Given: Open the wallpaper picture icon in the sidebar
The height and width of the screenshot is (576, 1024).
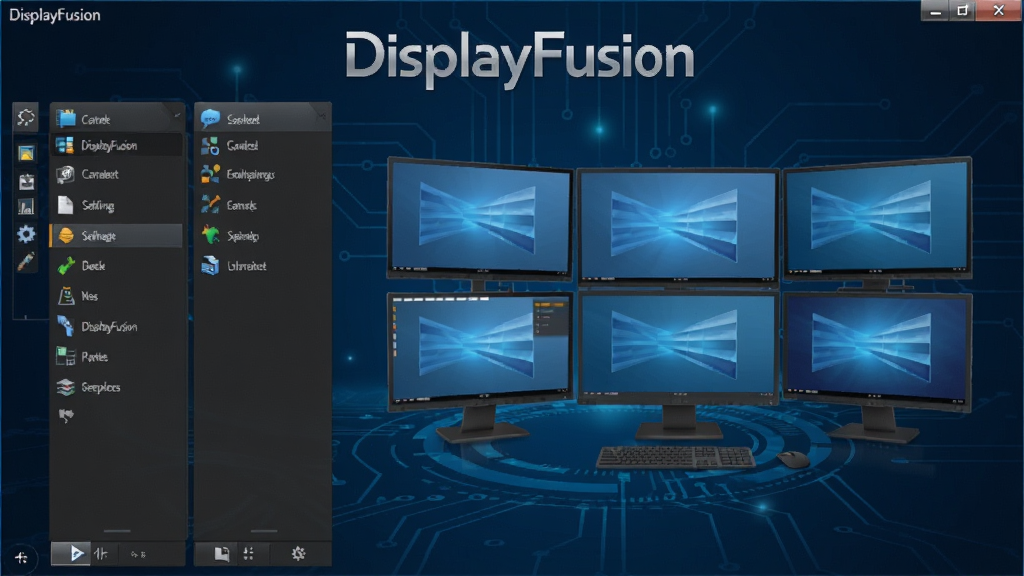Looking at the screenshot, I should click(26, 153).
